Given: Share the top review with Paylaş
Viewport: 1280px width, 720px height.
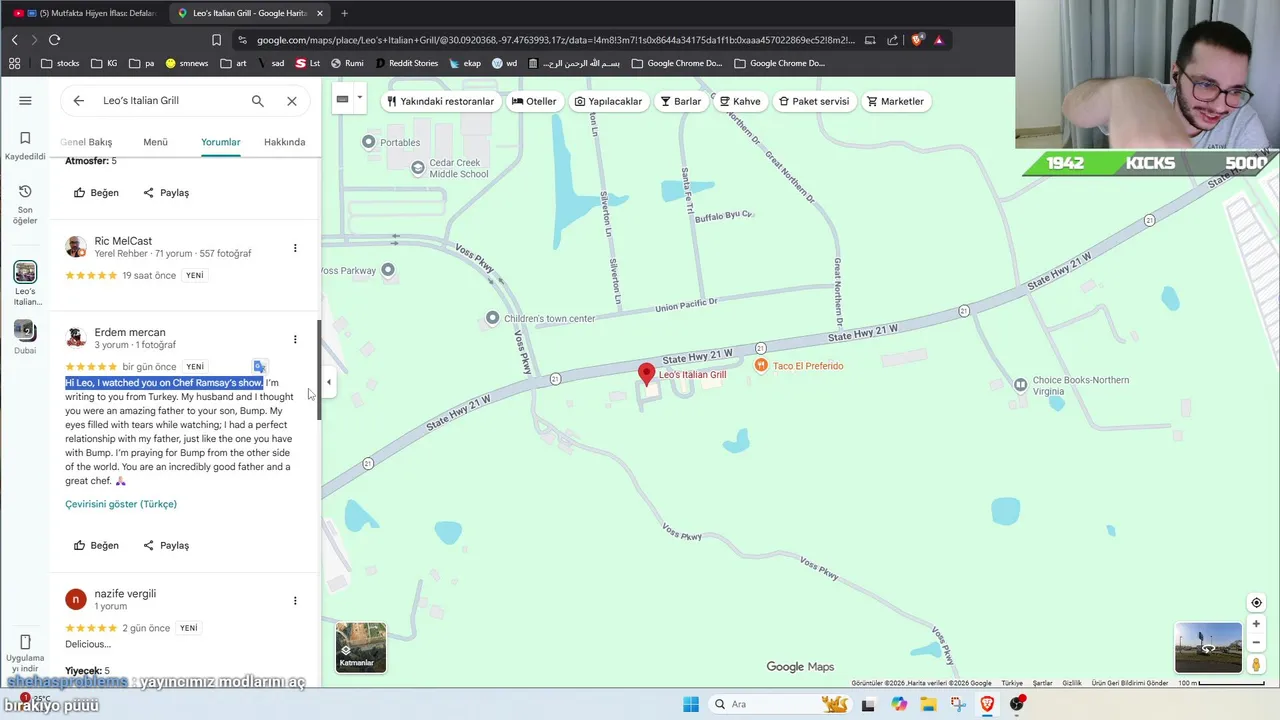Looking at the screenshot, I should 166,193.
